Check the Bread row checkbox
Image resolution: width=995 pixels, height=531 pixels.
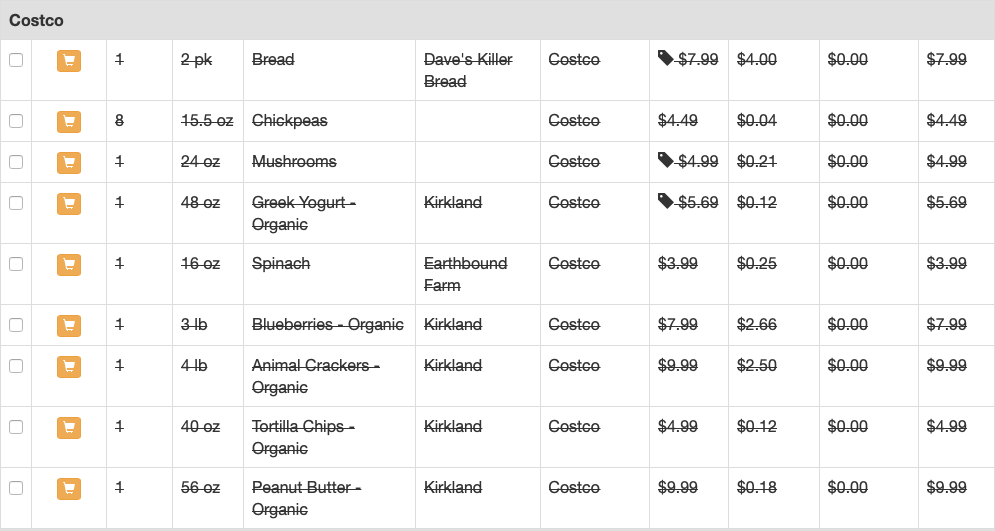[x=16, y=60]
